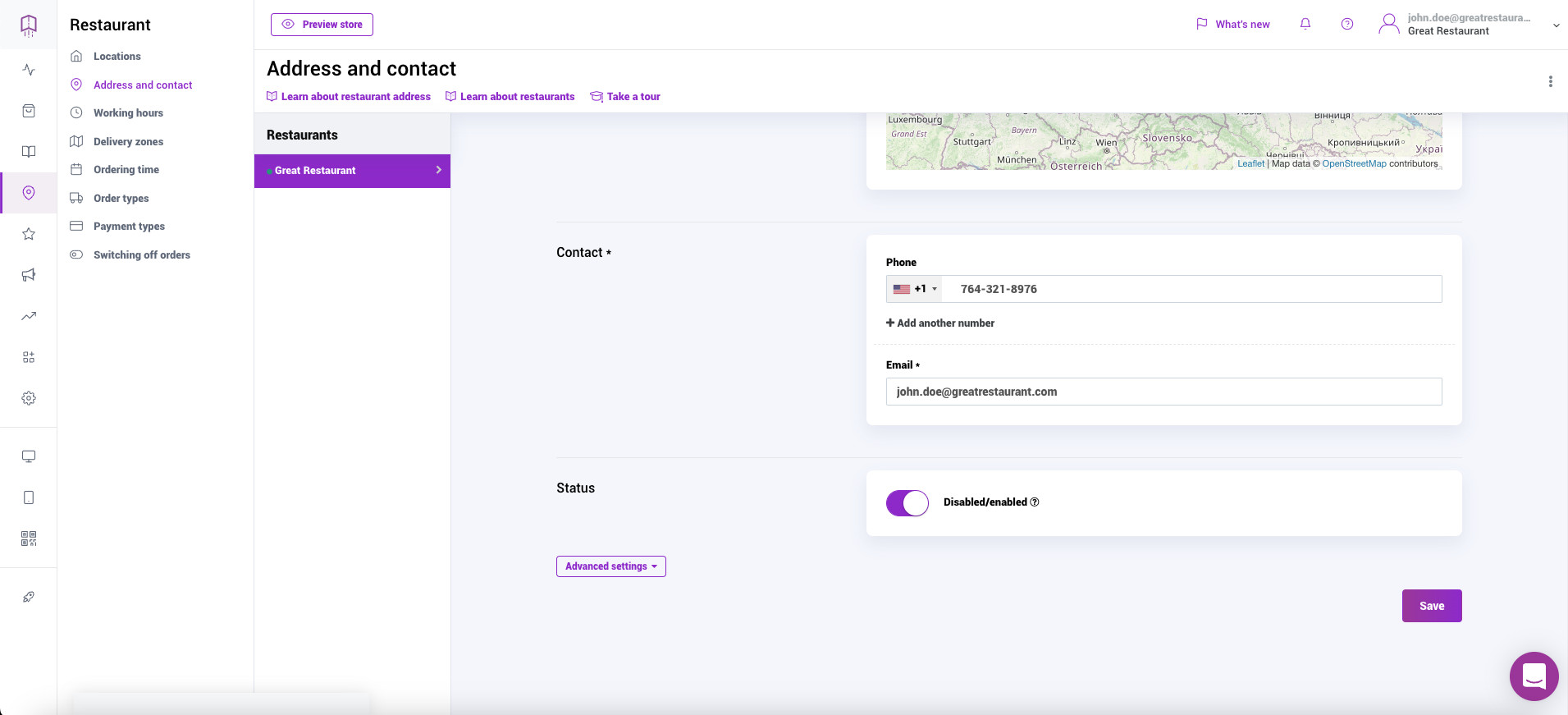Open the three-dot more options menu
1568x715 pixels.
pyautogui.click(x=1550, y=81)
